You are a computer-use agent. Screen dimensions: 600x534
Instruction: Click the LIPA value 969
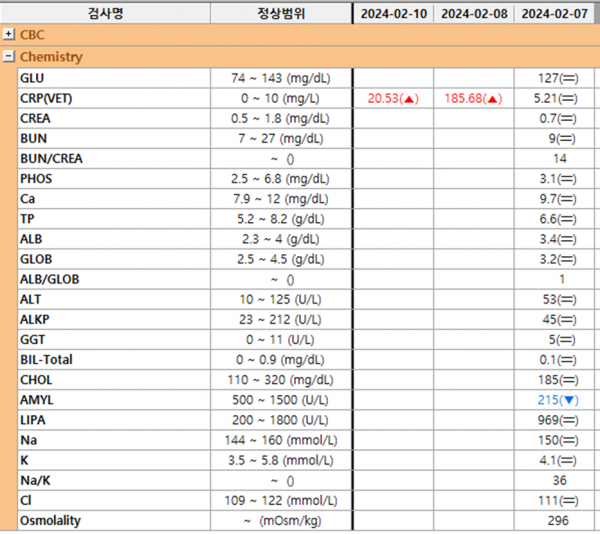[x=558, y=420]
